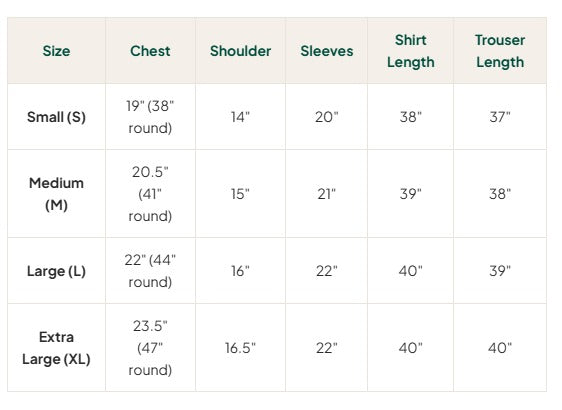Click the Chest column header
This screenshot has width=562, height=410.
click(150, 51)
